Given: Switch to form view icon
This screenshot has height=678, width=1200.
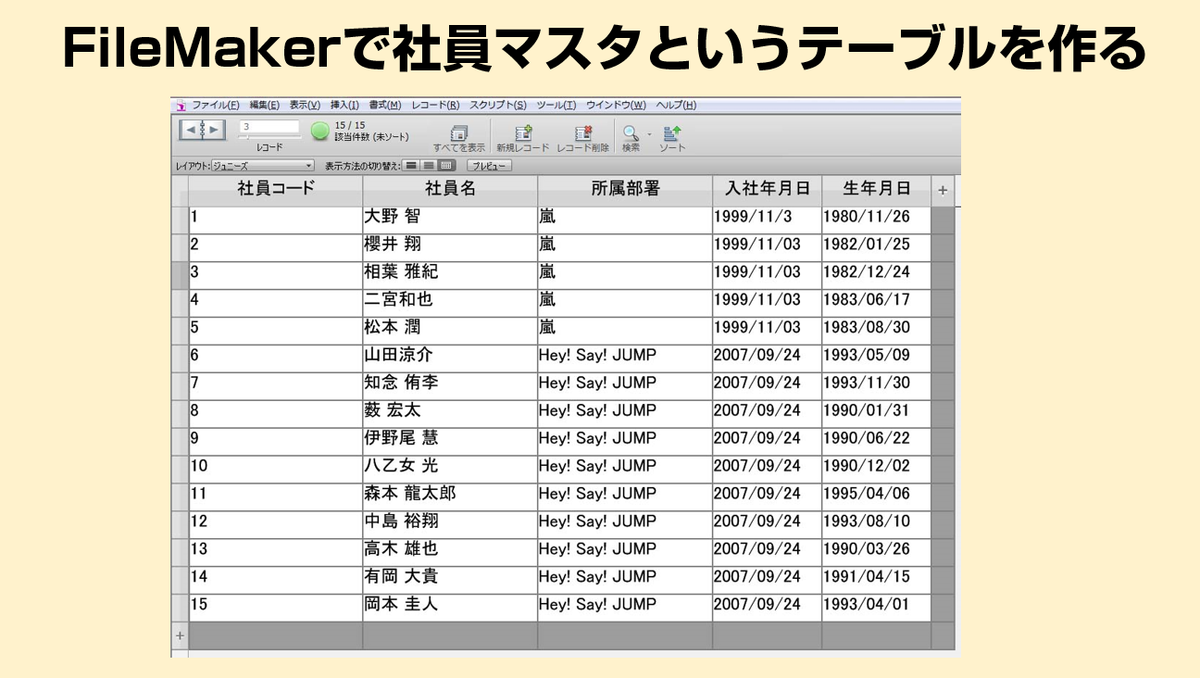Looking at the screenshot, I should tap(411, 165).
